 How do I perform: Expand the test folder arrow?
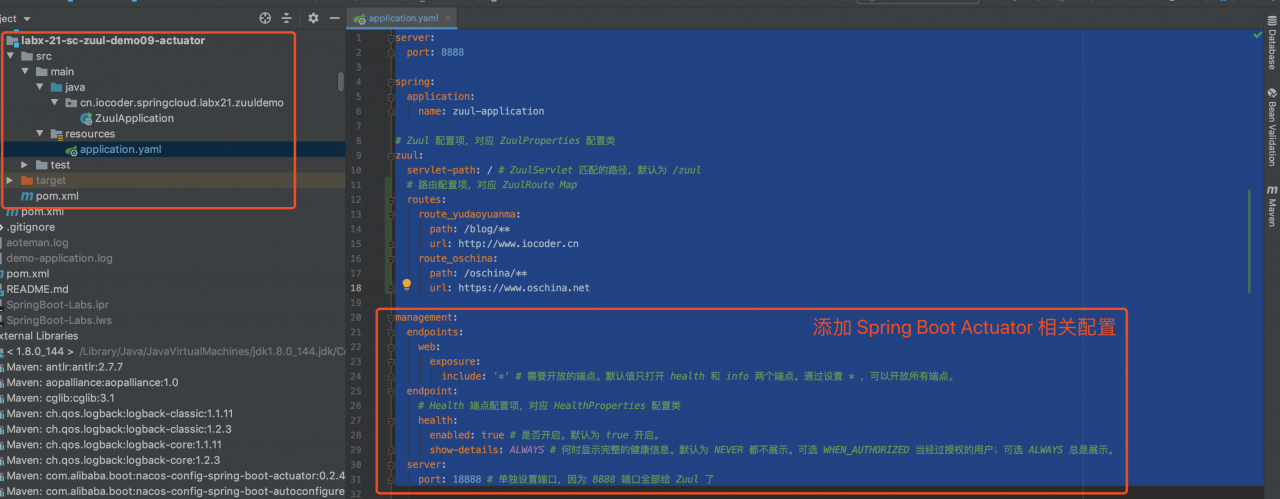(26, 165)
